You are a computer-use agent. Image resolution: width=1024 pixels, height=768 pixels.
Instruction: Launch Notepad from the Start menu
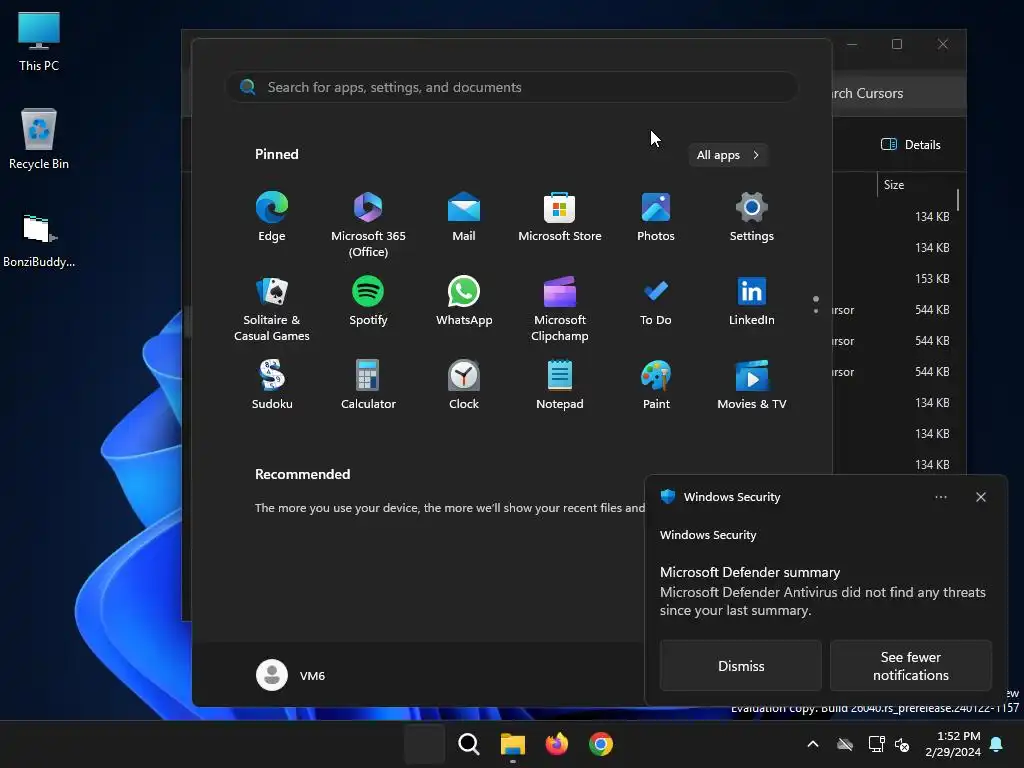[x=560, y=385]
